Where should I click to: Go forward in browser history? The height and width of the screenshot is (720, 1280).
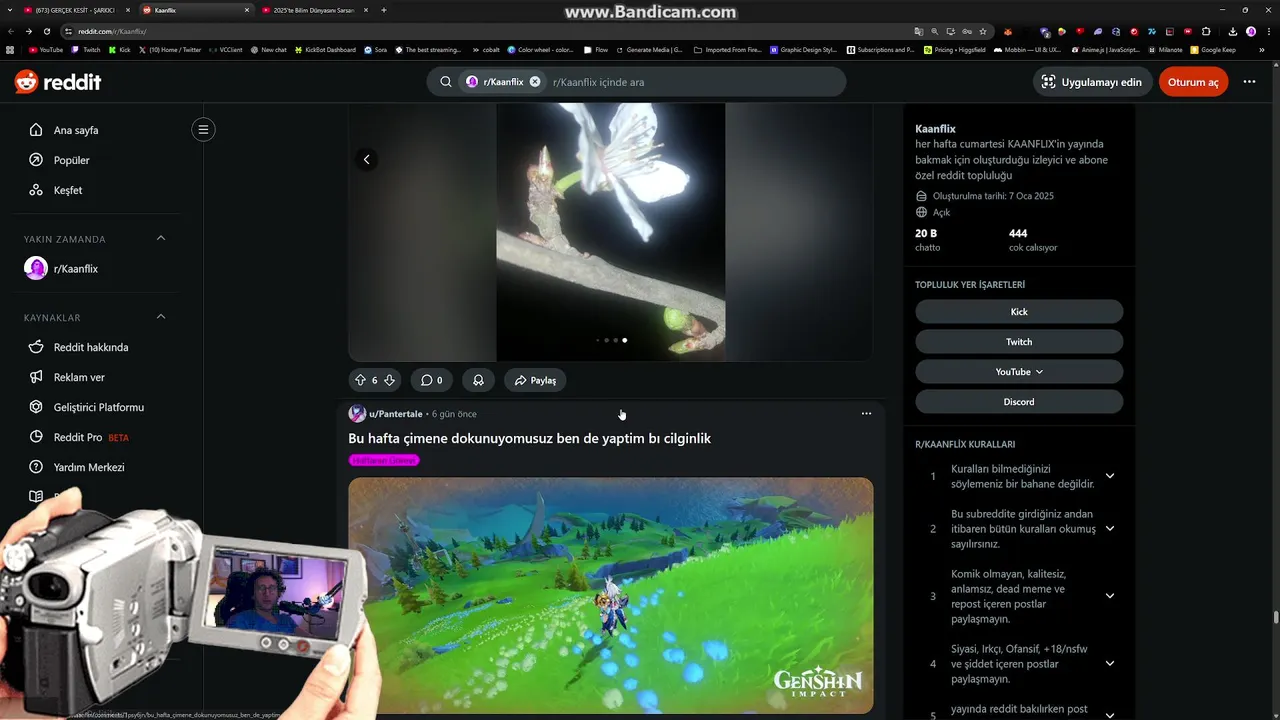28,31
